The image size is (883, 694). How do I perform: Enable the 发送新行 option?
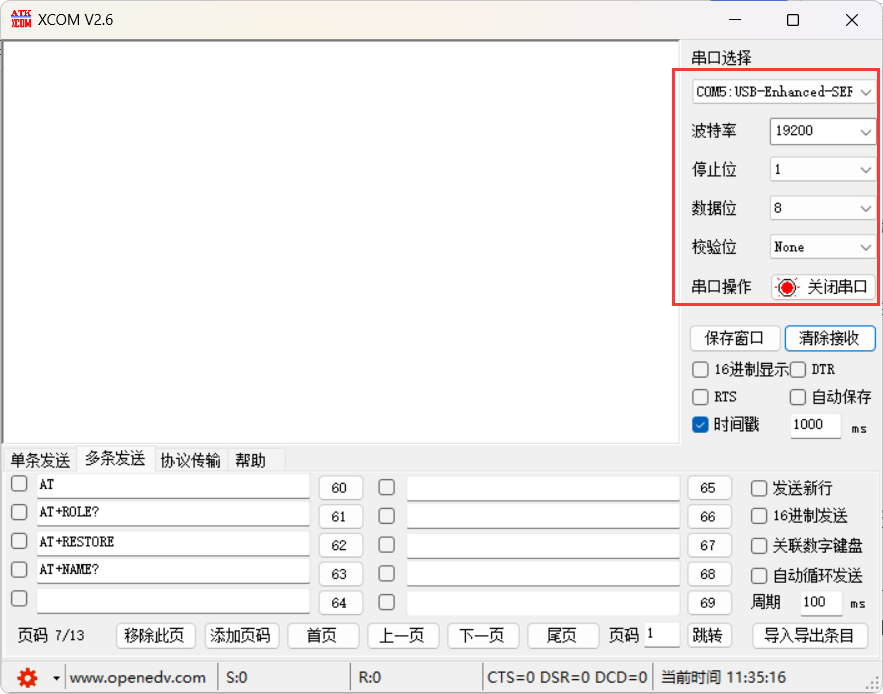click(758, 488)
